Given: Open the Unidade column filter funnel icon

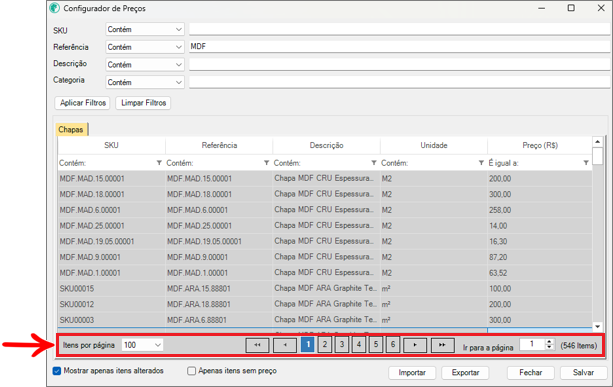Looking at the screenshot, I should coord(481,163).
